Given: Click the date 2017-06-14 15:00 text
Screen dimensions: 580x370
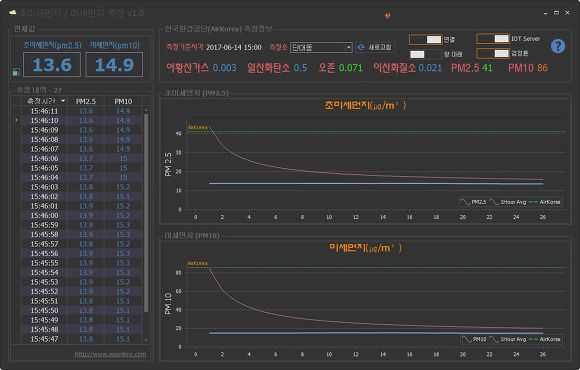Looking at the screenshot, I should tap(234, 47).
